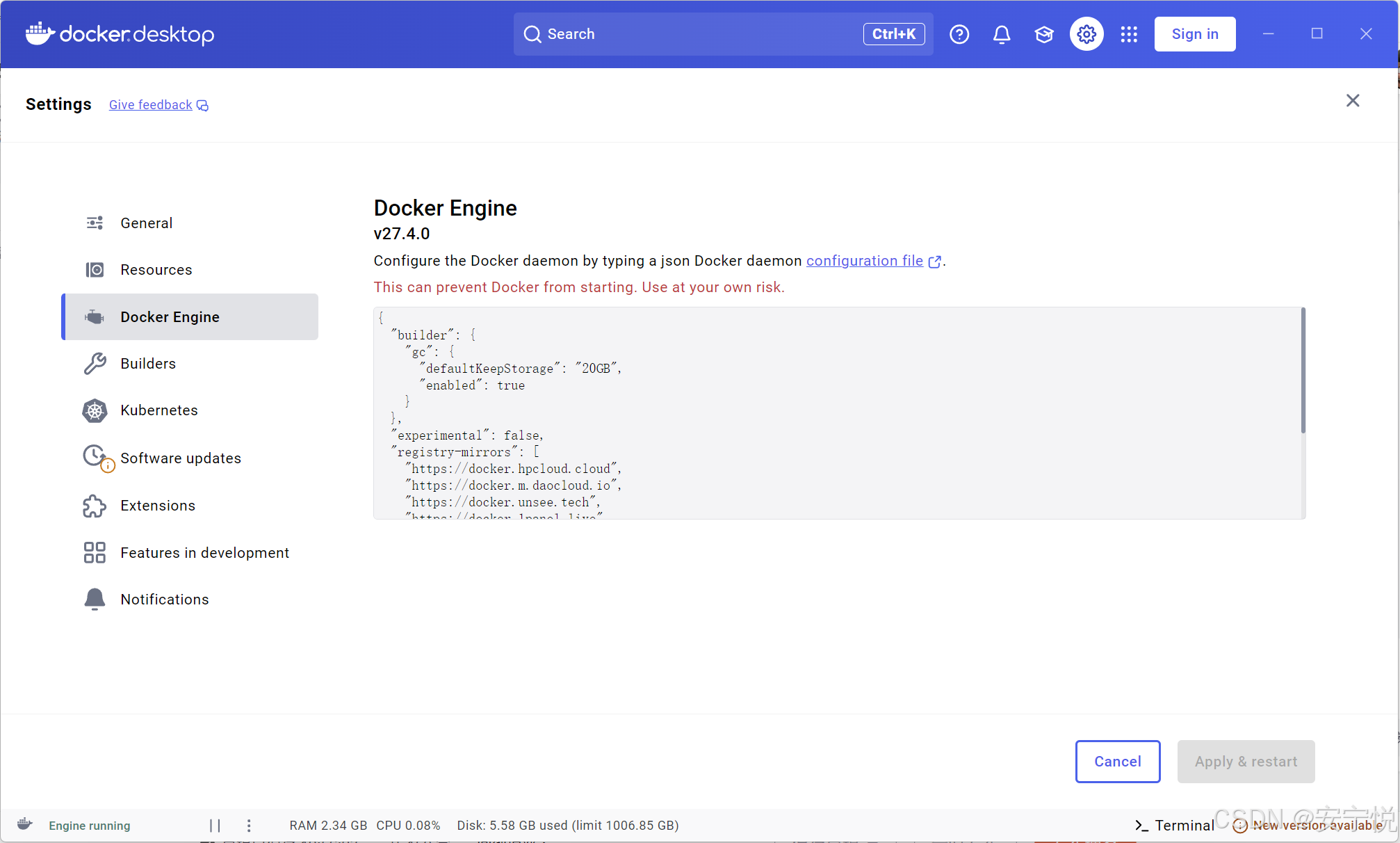Click the v27.4.0 version text

coord(402,234)
